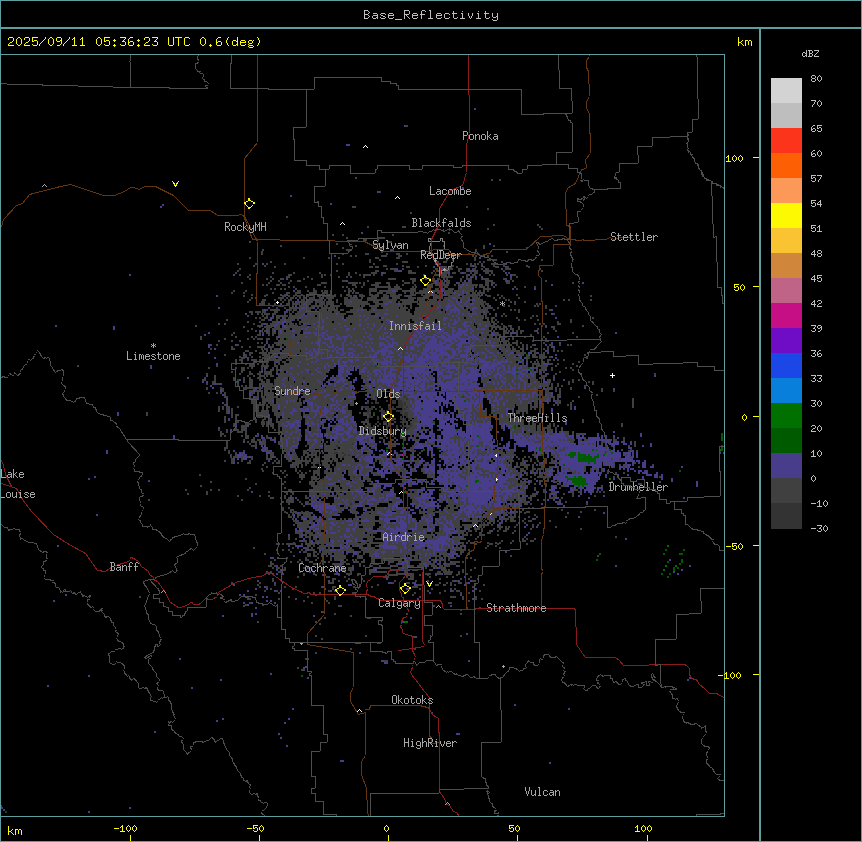862x842 pixels.
Task: Select the Olds label
Action: [388, 394]
